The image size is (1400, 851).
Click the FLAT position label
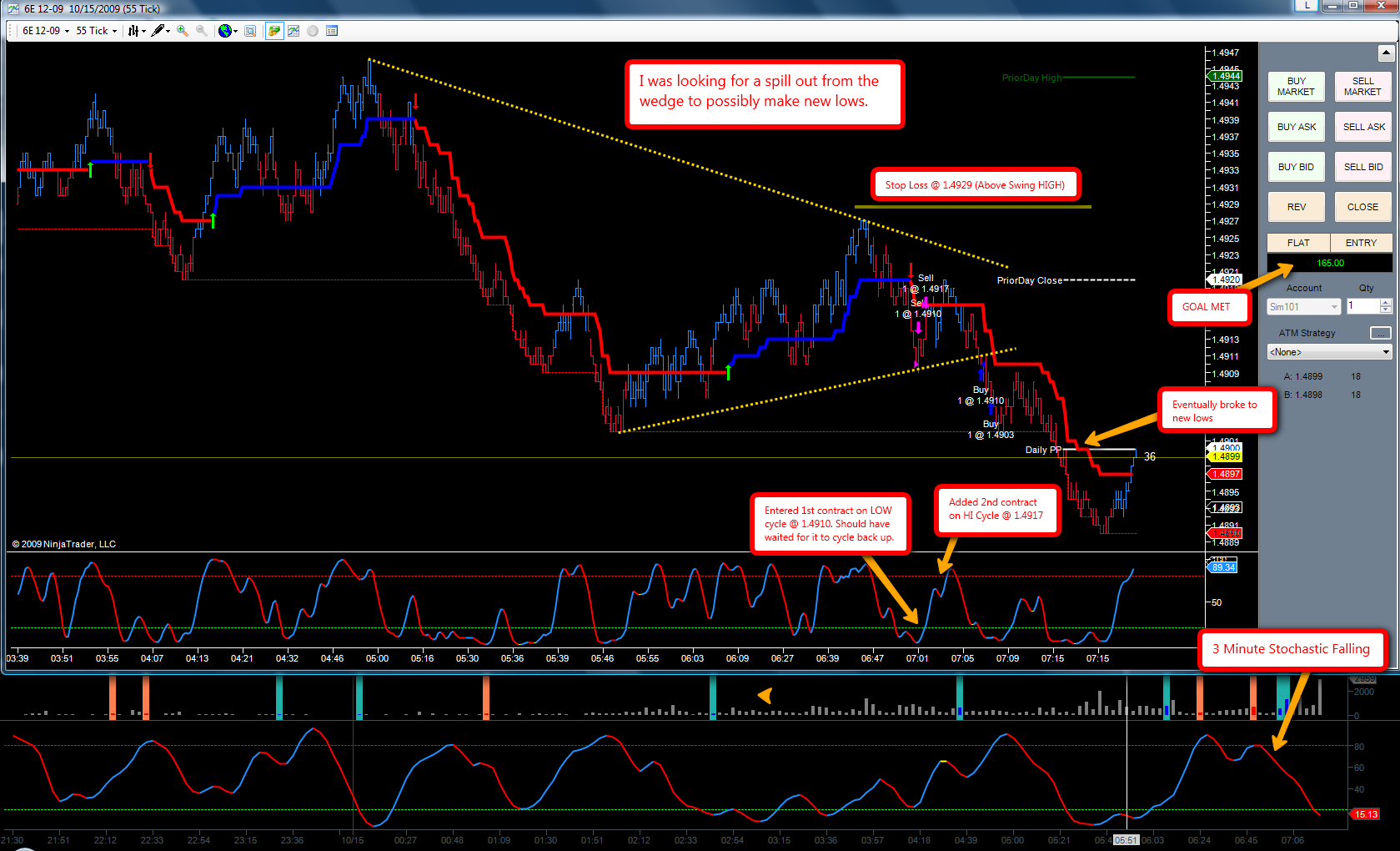1298,243
